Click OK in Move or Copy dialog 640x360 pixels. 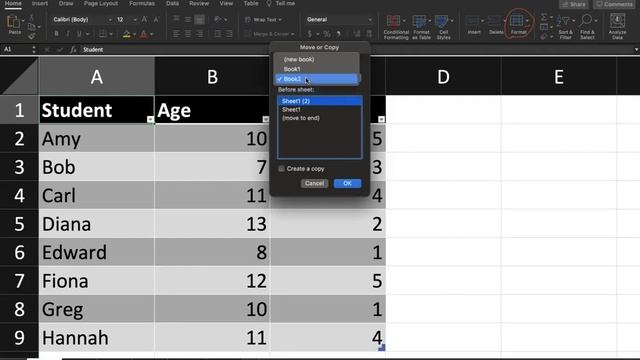pyautogui.click(x=347, y=183)
